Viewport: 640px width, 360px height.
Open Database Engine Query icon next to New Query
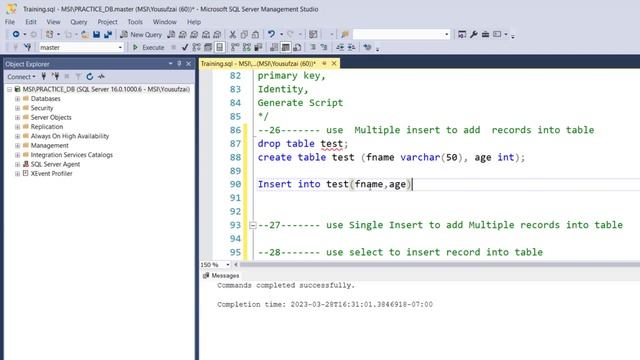(171, 35)
